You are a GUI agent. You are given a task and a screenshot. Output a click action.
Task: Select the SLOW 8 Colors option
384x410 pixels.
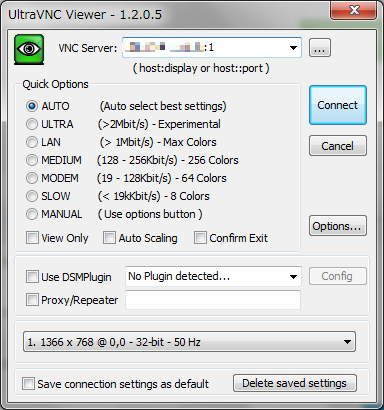pyautogui.click(x=32, y=196)
